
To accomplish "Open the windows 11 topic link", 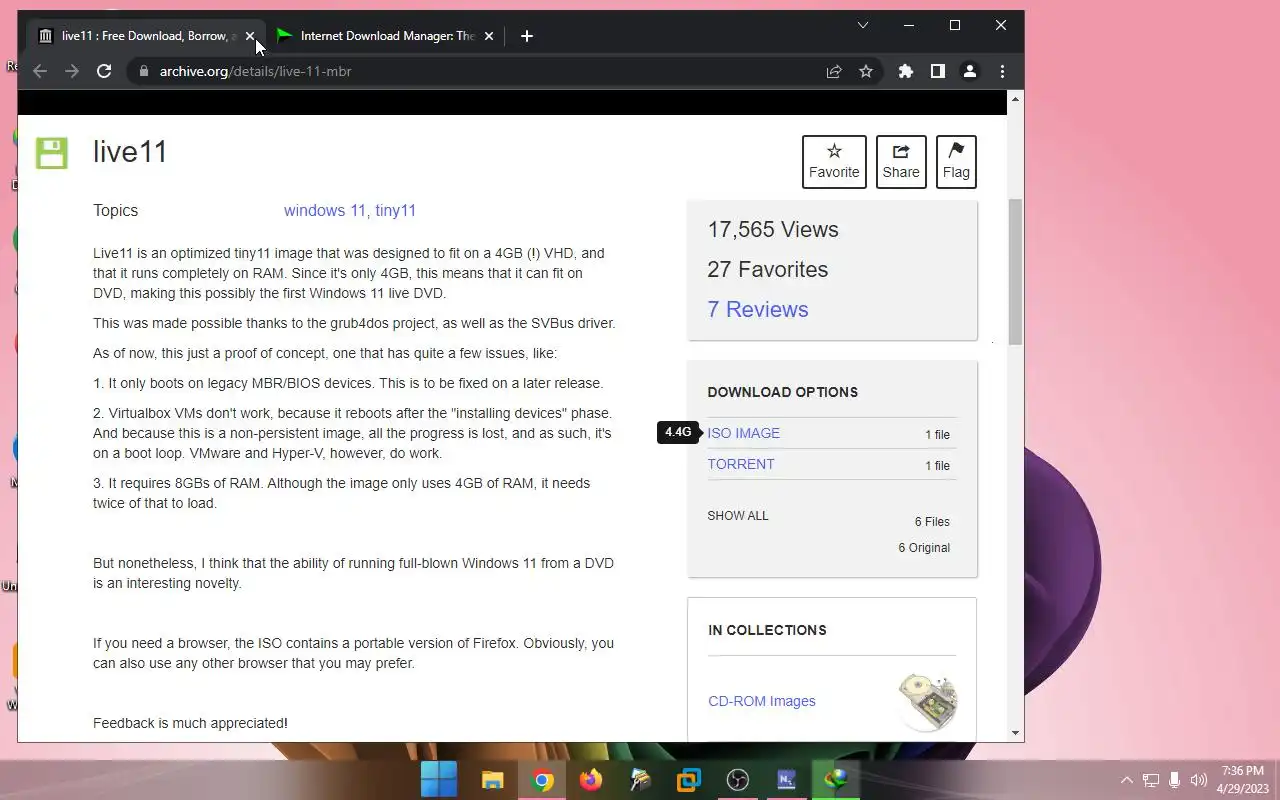I will click(325, 210).
